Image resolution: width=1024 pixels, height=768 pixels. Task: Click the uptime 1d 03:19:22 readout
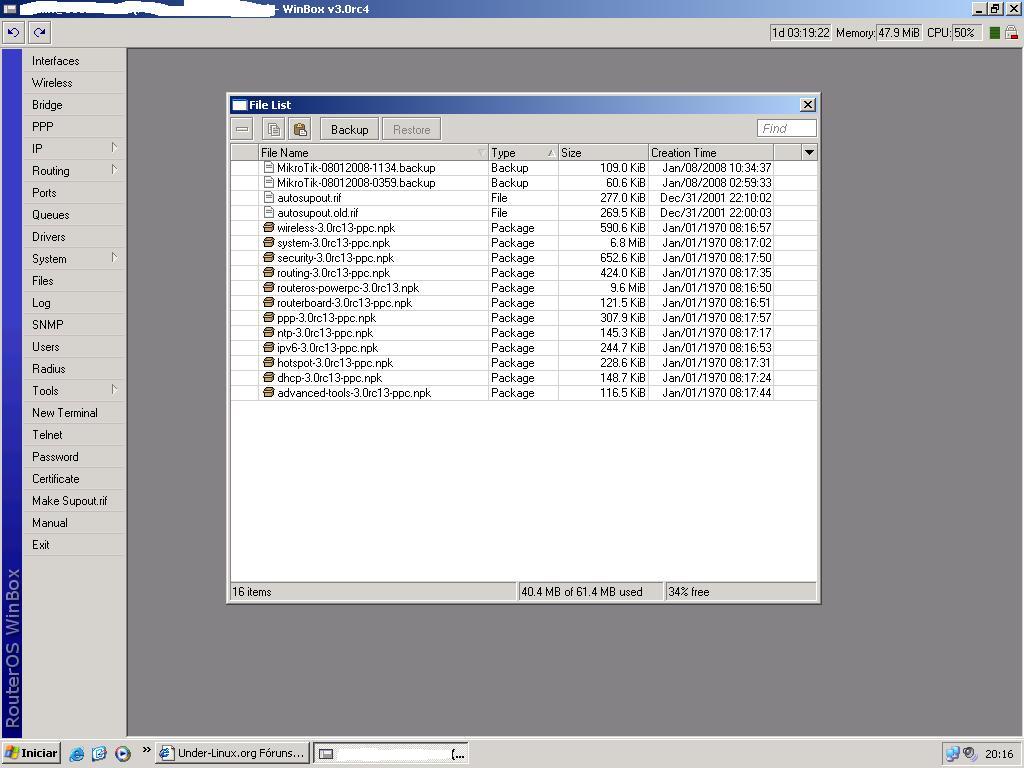801,33
